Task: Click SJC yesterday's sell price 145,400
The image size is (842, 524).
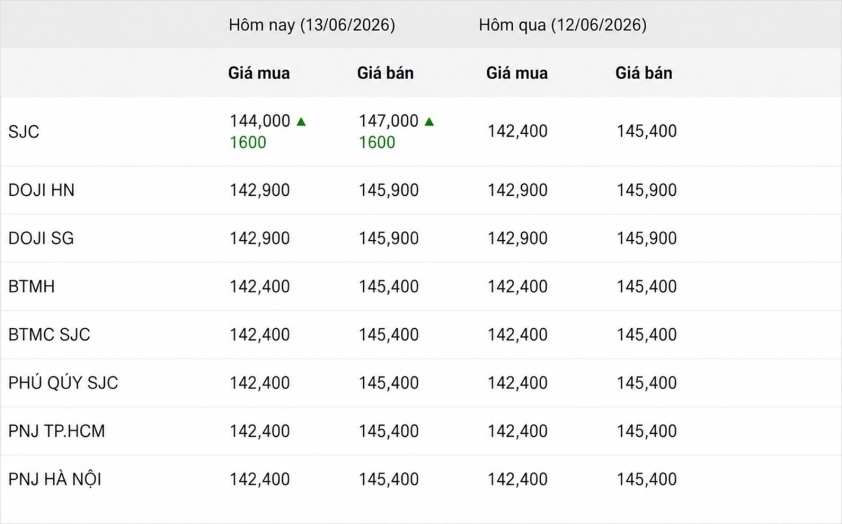Action: (647, 131)
